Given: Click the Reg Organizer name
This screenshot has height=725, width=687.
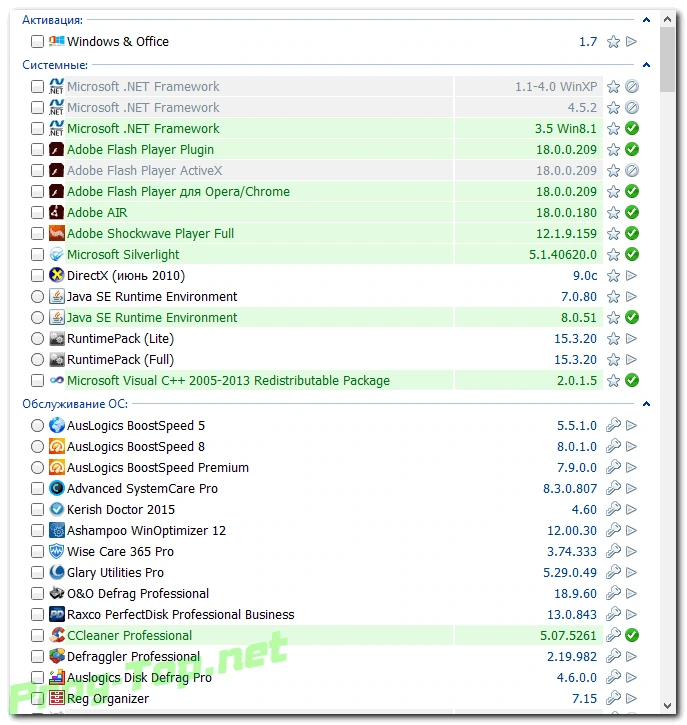Looking at the screenshot, I should 108,699.
